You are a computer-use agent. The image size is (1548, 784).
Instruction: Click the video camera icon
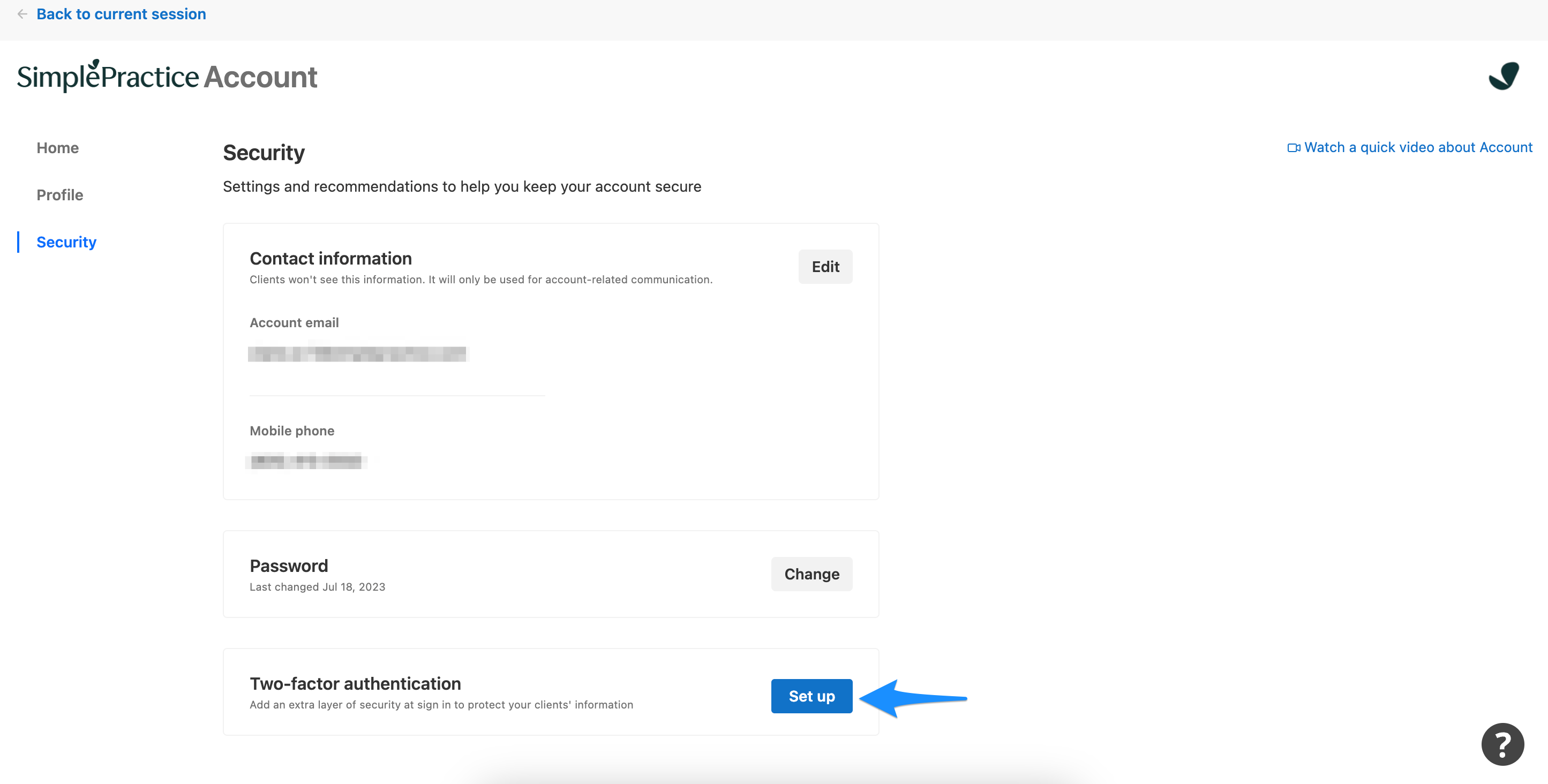[x=1294, y=148]
